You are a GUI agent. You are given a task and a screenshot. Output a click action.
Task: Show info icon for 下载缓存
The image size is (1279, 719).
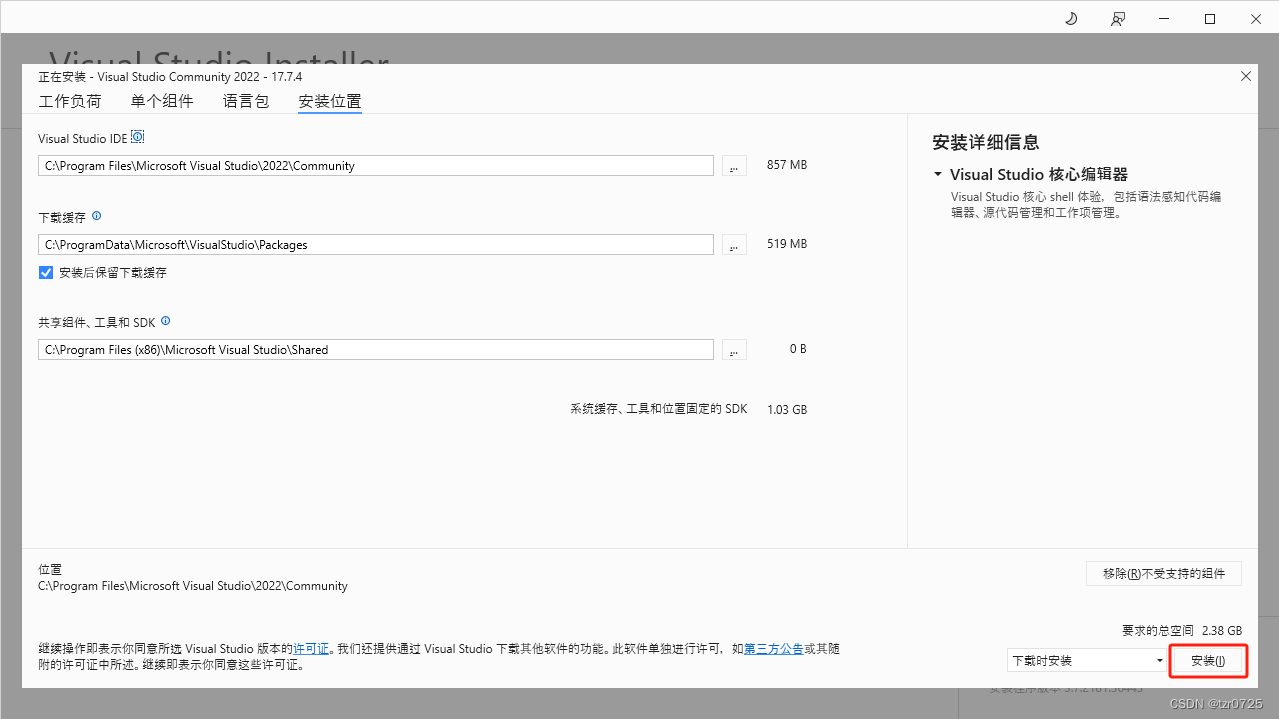pos(97,216)
